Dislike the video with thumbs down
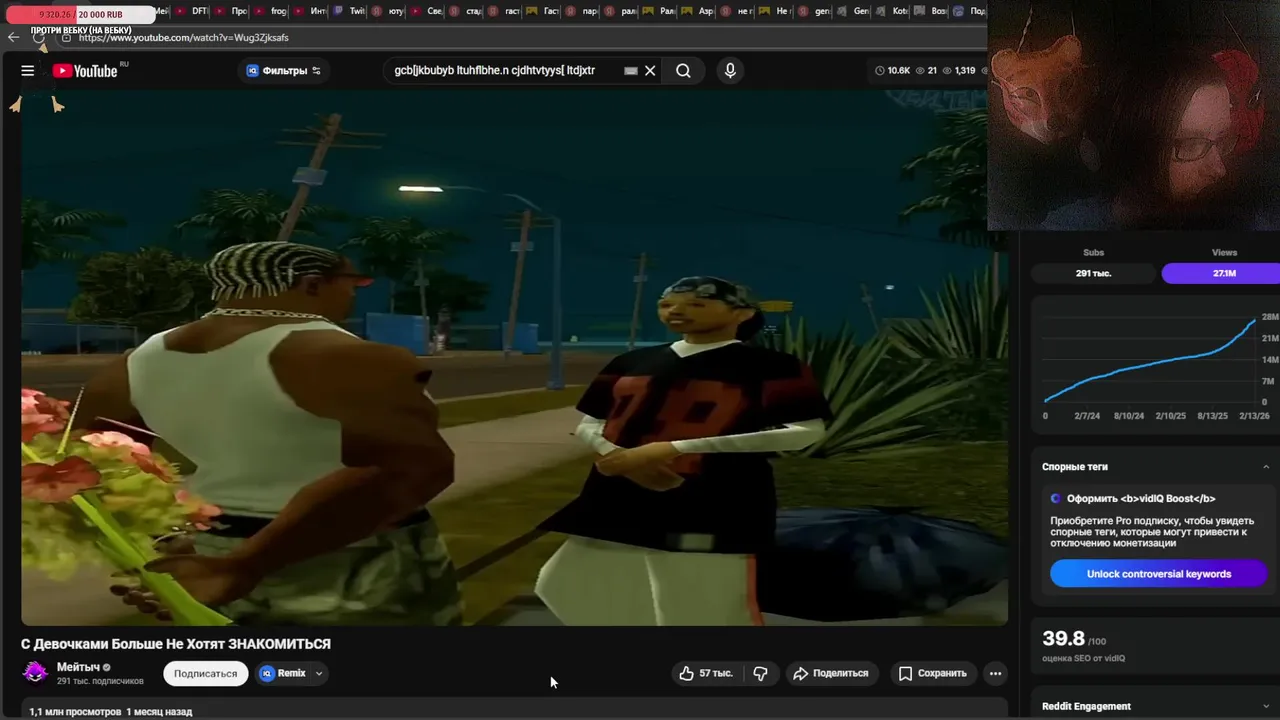Image resolution: width=1280 pixels, height=720 pixels. [x=760, y=673]
